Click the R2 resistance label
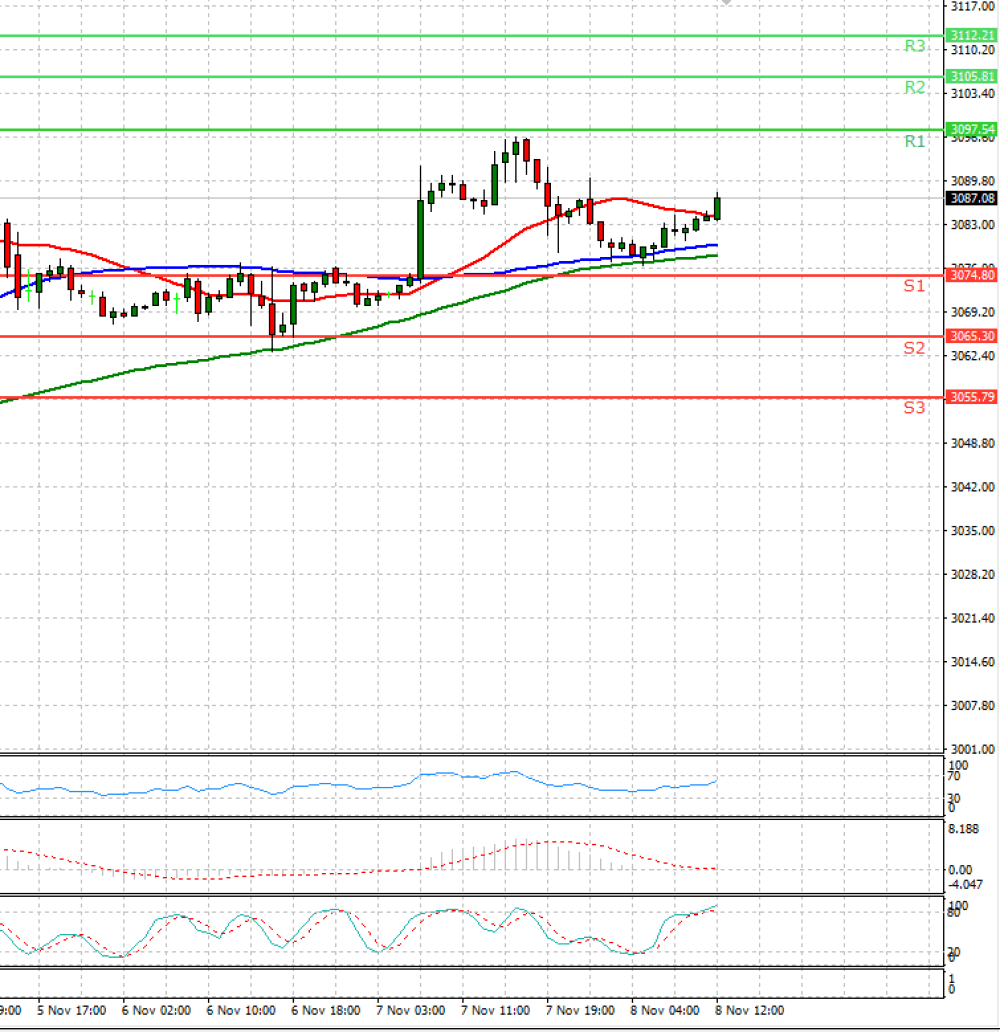 point(914,87)
